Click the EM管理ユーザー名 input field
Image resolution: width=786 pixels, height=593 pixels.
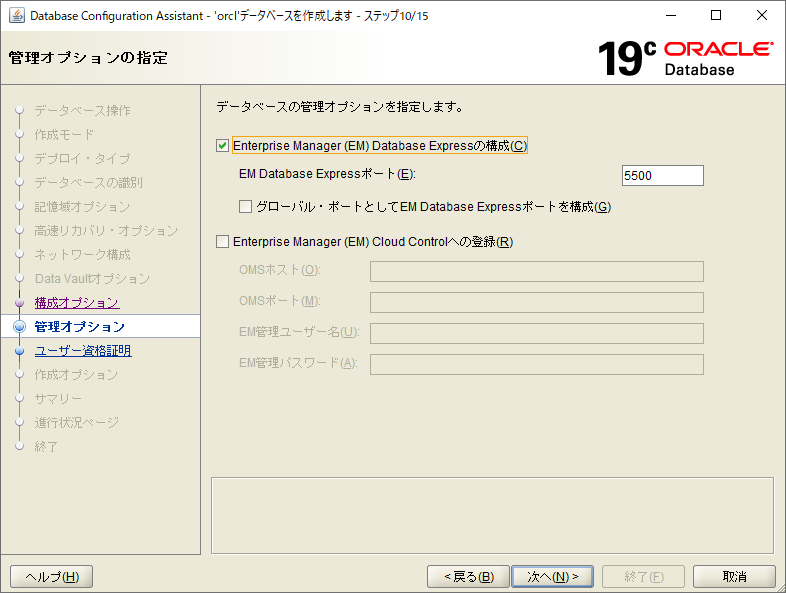tap(537, 334)
